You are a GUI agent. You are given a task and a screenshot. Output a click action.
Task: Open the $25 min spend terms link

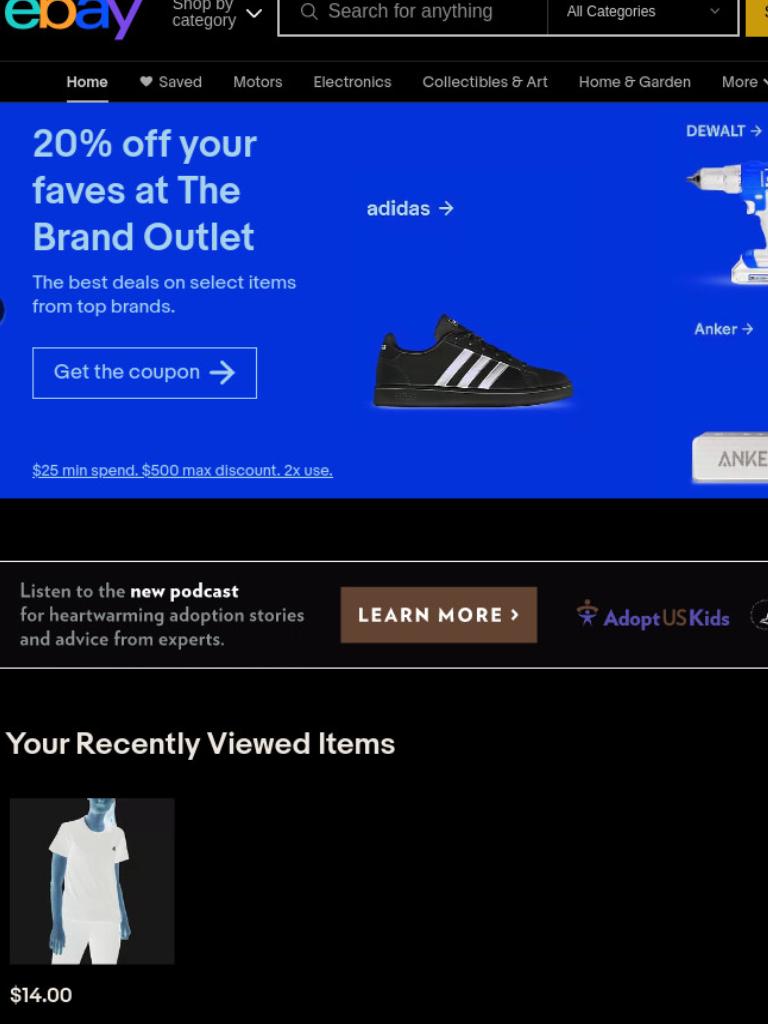(182, 470)
